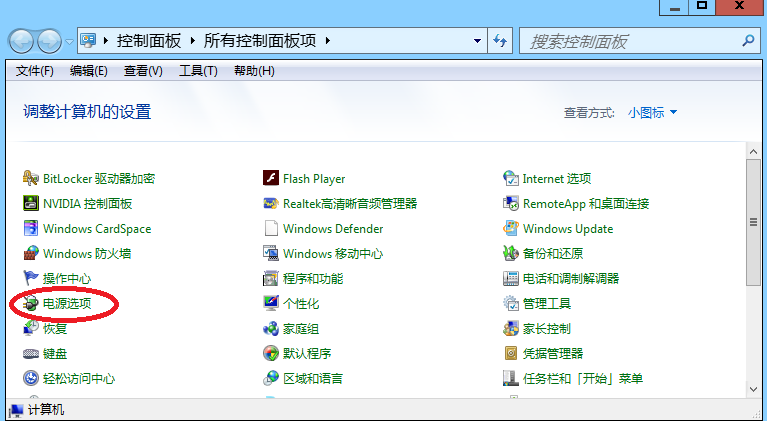Expand the 控制面板 breadcrumb arrow
This screenshot has width=767, height=421.
coord(194,42)
